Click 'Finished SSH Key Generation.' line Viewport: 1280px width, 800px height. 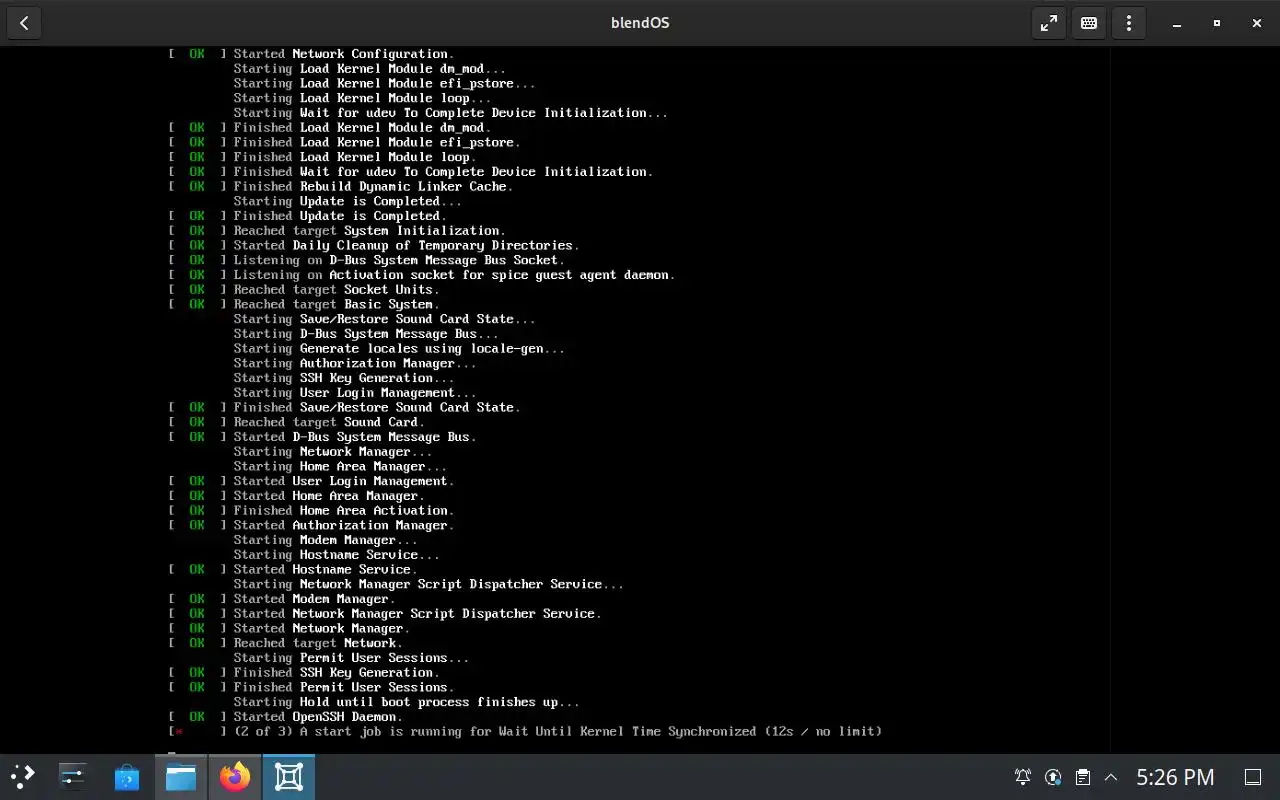(336, 672)
